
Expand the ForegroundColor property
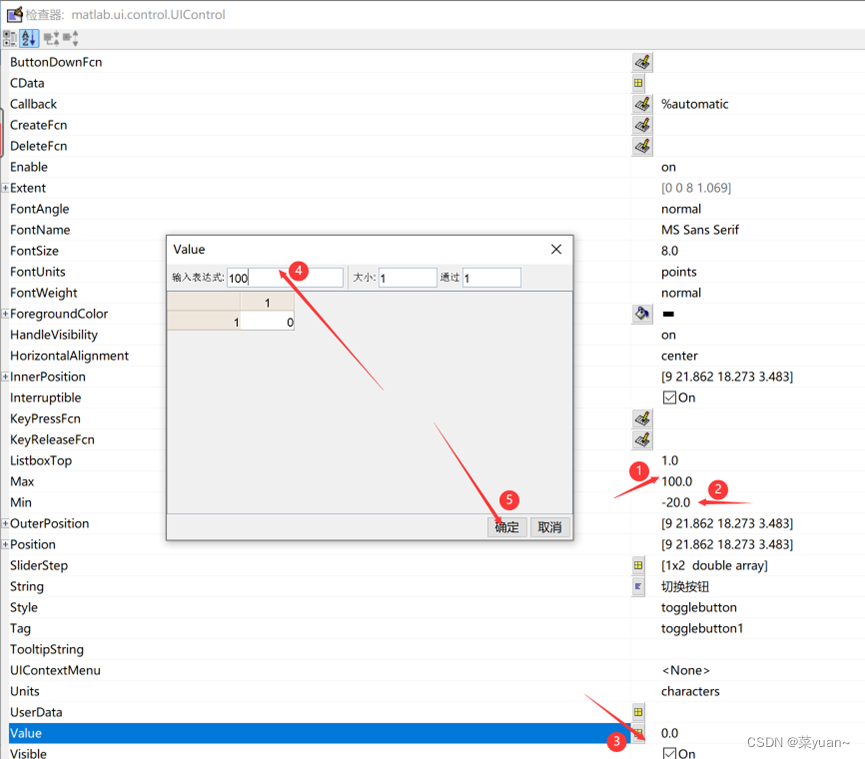7,313
